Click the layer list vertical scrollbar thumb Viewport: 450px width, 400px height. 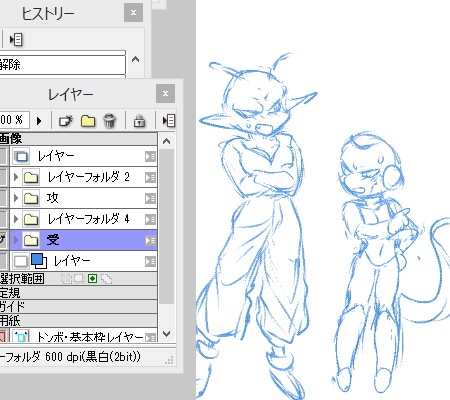[x=167, y=227]
